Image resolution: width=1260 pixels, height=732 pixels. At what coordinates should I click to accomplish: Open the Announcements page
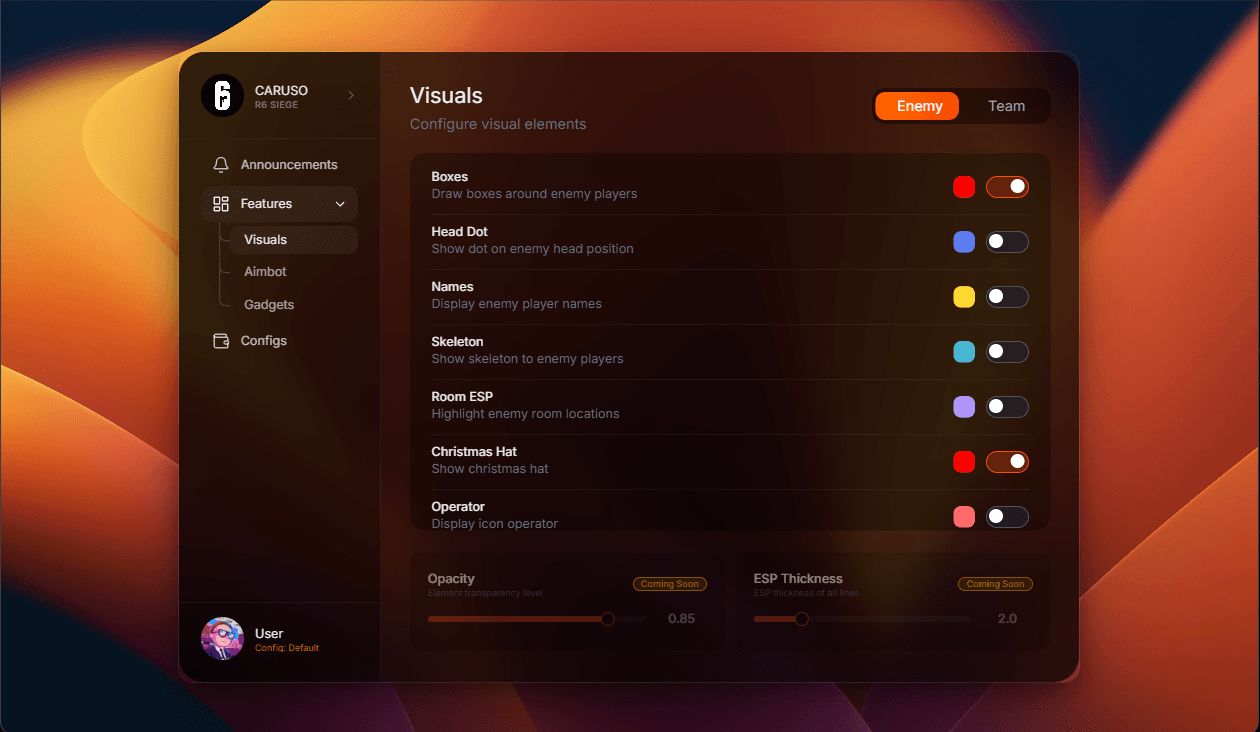[x=280, y=165]
